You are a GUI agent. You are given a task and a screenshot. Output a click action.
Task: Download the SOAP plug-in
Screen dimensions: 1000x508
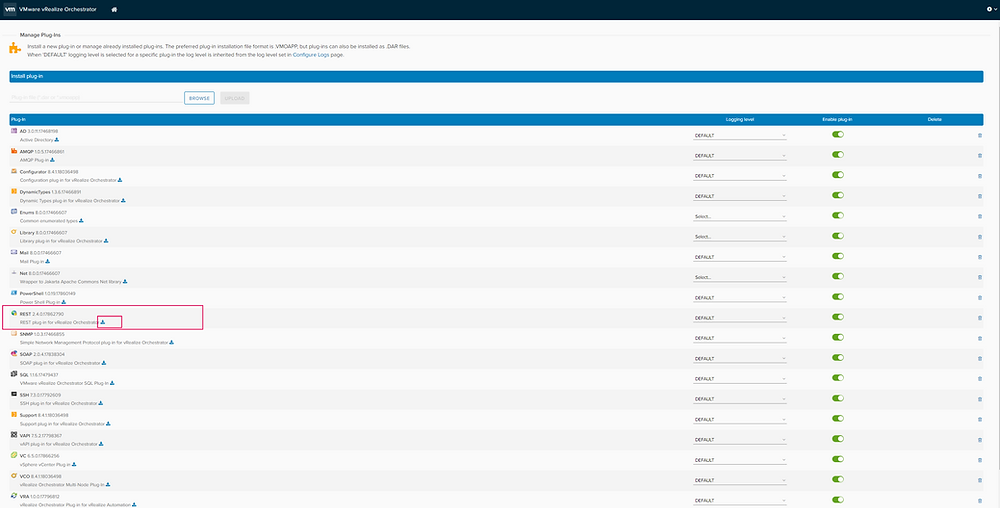(104, 363)
